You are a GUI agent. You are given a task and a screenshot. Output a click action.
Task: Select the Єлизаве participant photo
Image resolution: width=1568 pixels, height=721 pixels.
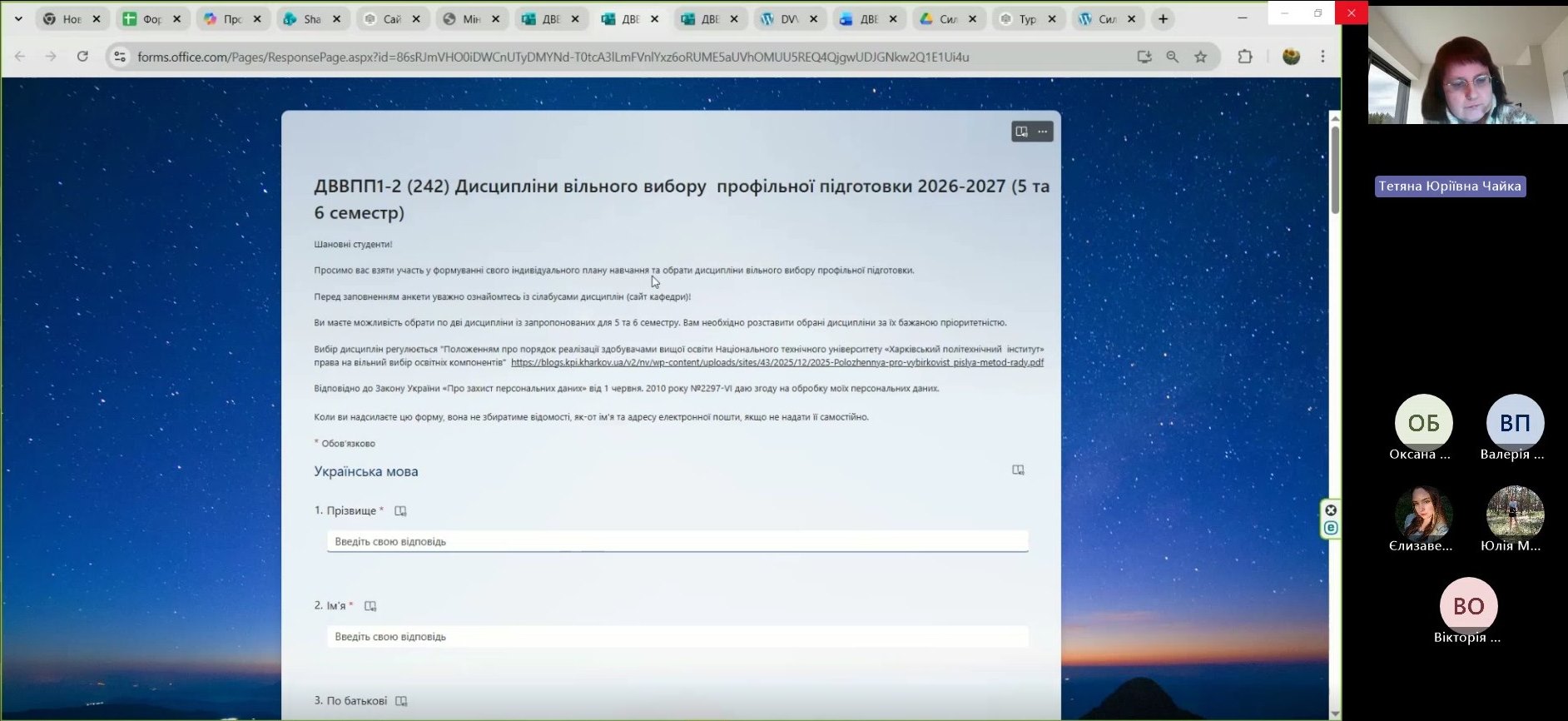click(x=1423, y=513)
